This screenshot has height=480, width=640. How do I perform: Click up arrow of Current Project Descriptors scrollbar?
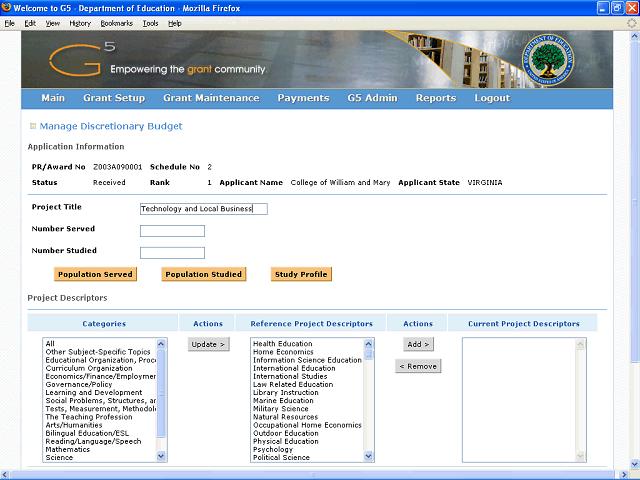[x=580, y=344]
